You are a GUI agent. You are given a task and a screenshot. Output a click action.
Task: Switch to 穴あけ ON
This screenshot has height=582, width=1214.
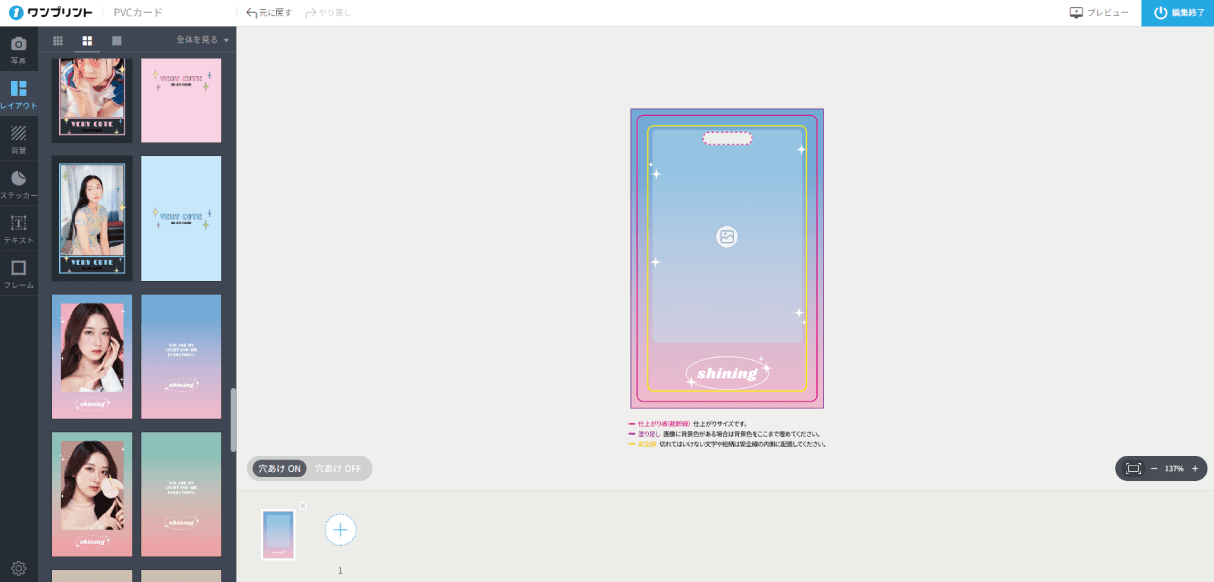tap(279, 468)
